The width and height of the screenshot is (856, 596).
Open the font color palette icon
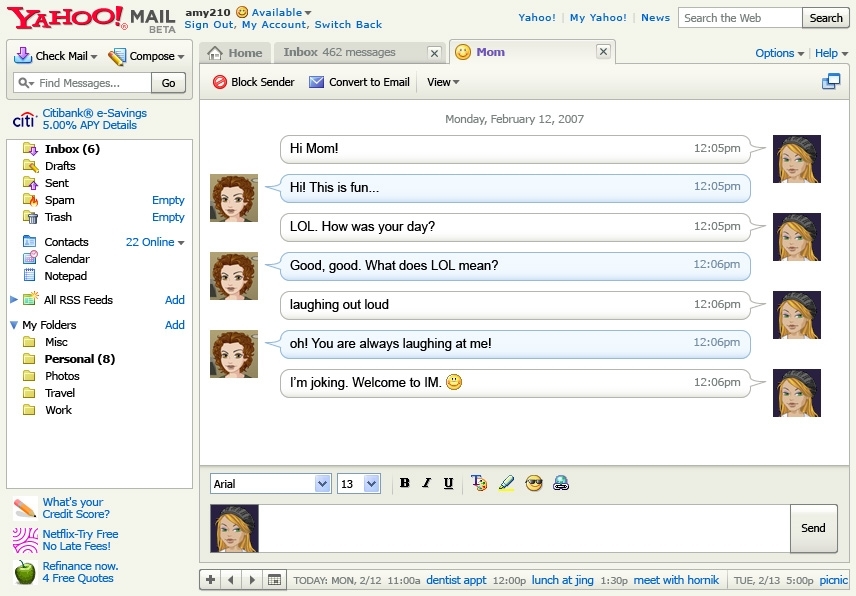(x=478, y=484)
